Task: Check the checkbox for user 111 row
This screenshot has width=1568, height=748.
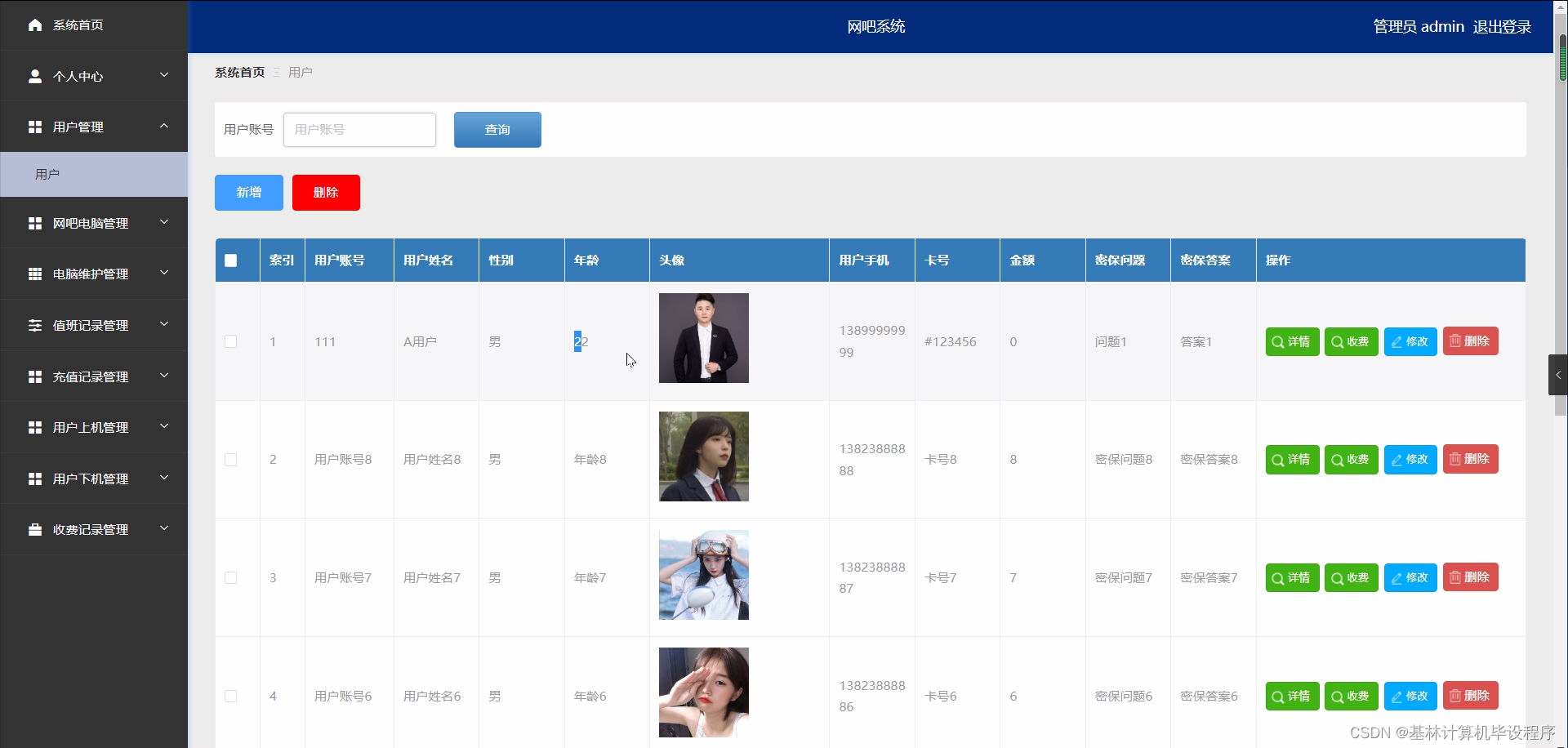Action: [231, 341]
